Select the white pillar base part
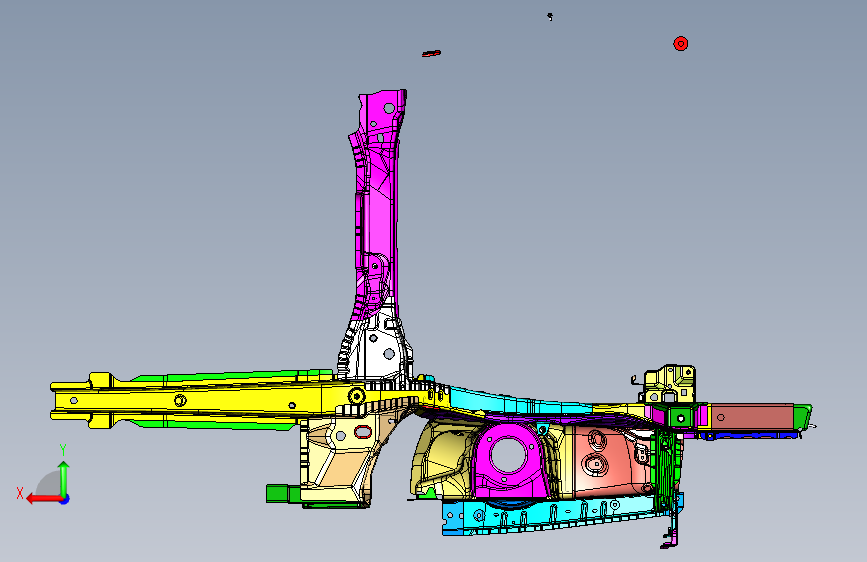 coord(377,346)
